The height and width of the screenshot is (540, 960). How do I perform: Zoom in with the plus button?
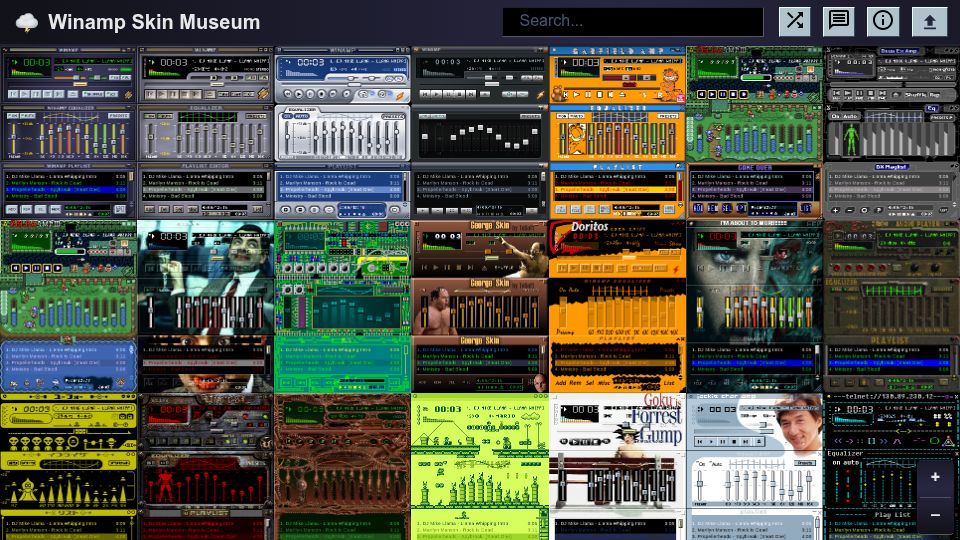click(935, 477)
